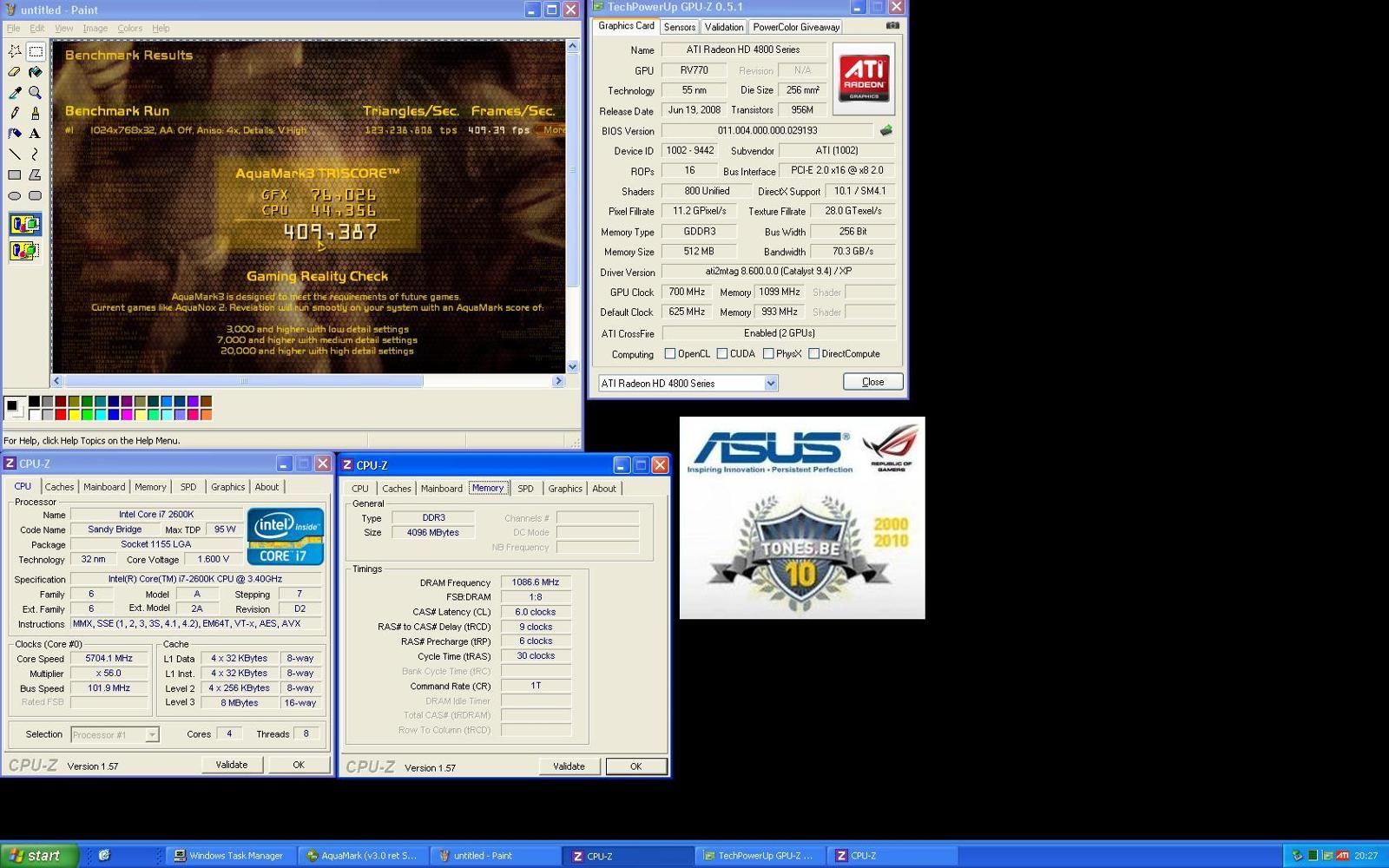Click the GPU-Z screenshot camera icon
1389x868 pixels.
(892, 26)
